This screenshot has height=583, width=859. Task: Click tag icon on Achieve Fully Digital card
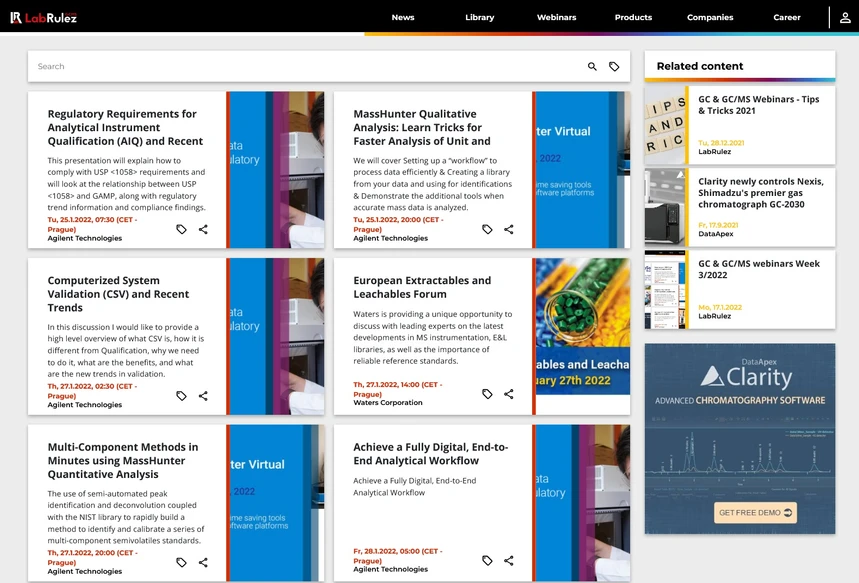coord(487,561)
